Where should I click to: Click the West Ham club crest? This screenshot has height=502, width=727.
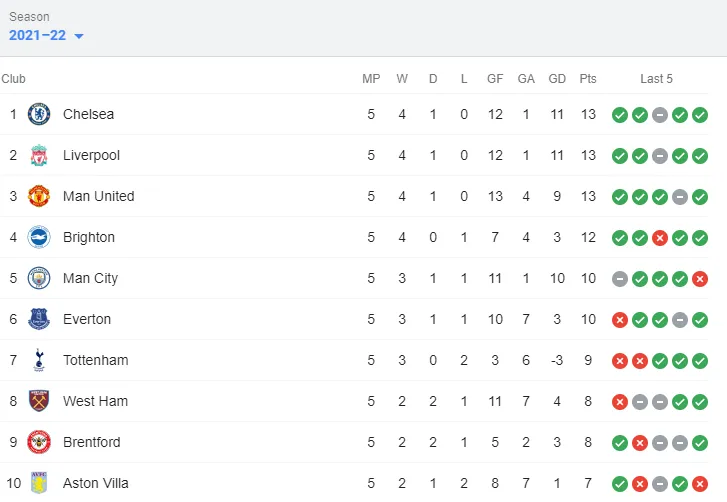pos(39,401)
